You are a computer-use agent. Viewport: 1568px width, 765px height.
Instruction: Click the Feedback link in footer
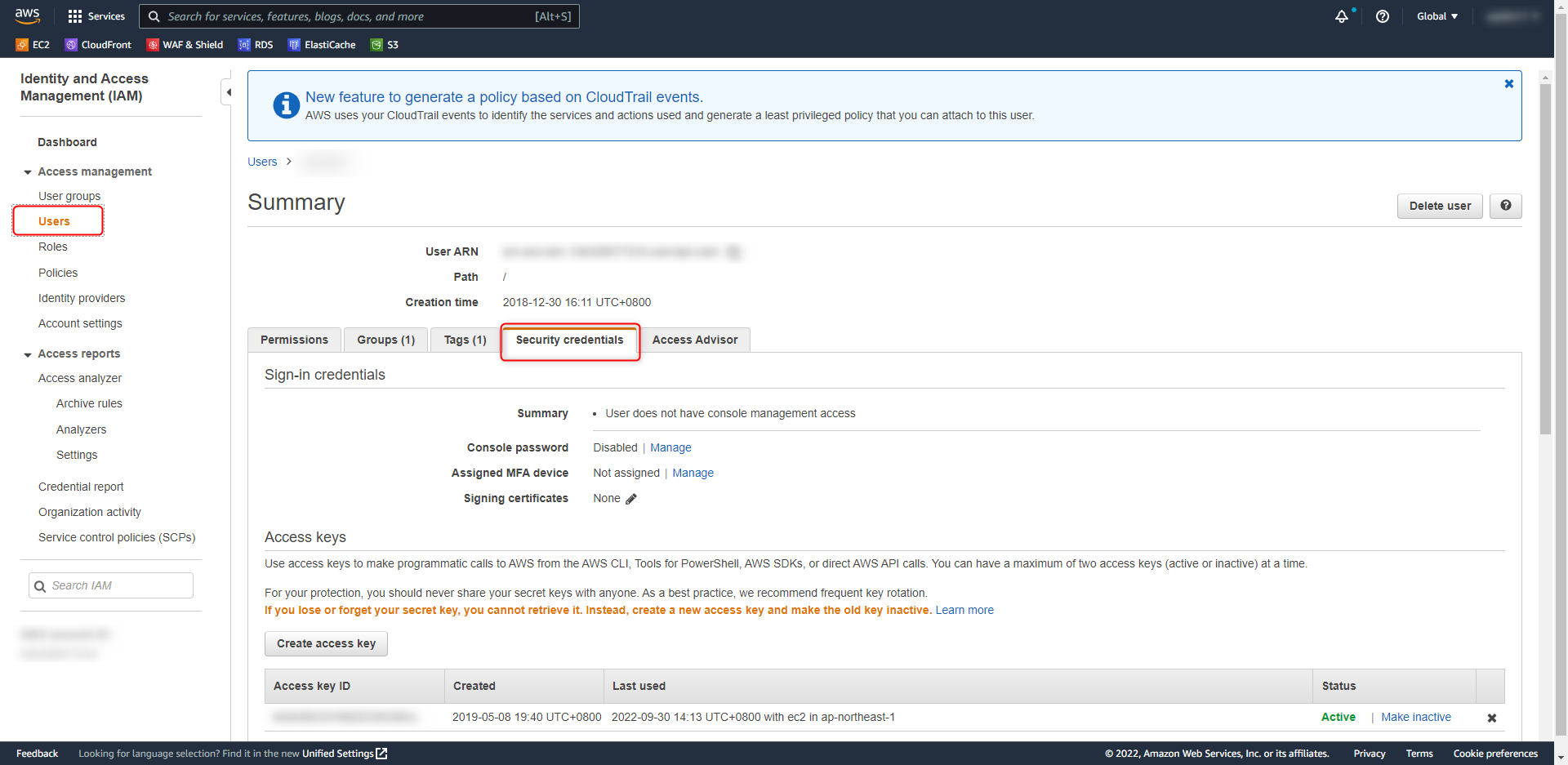(37, 754)
